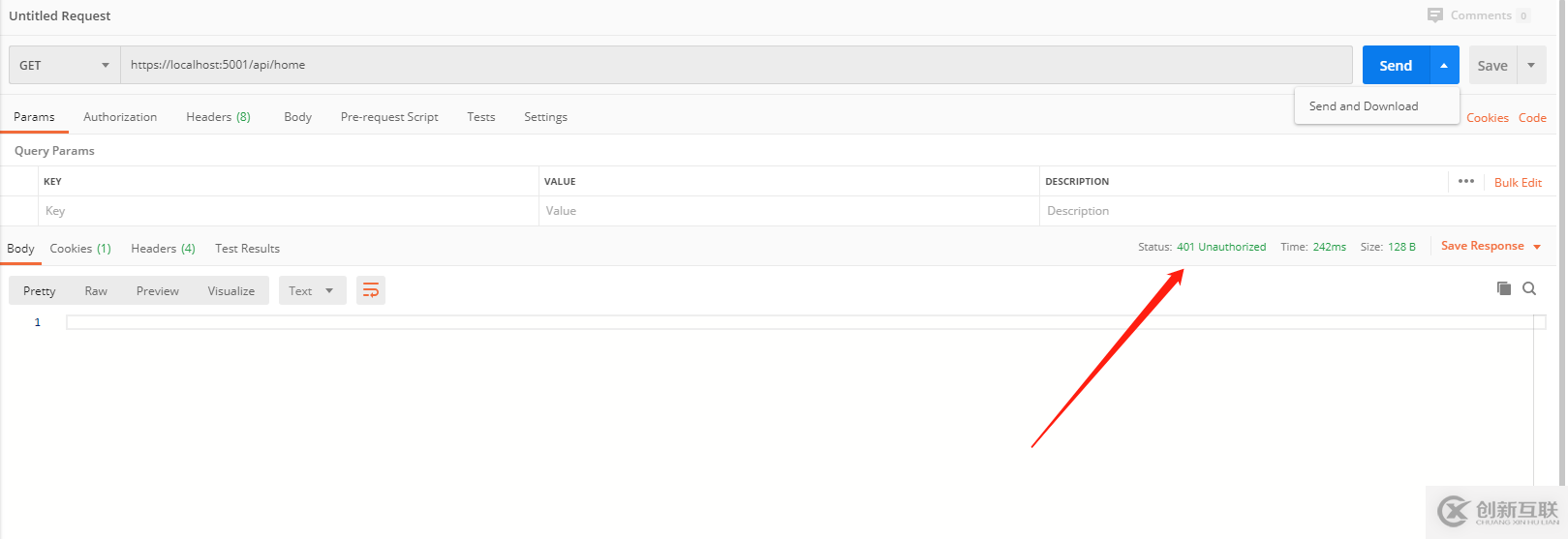The image size is (1568, 539).
Task: Click the Code link
Action: tap(1532, 118)
